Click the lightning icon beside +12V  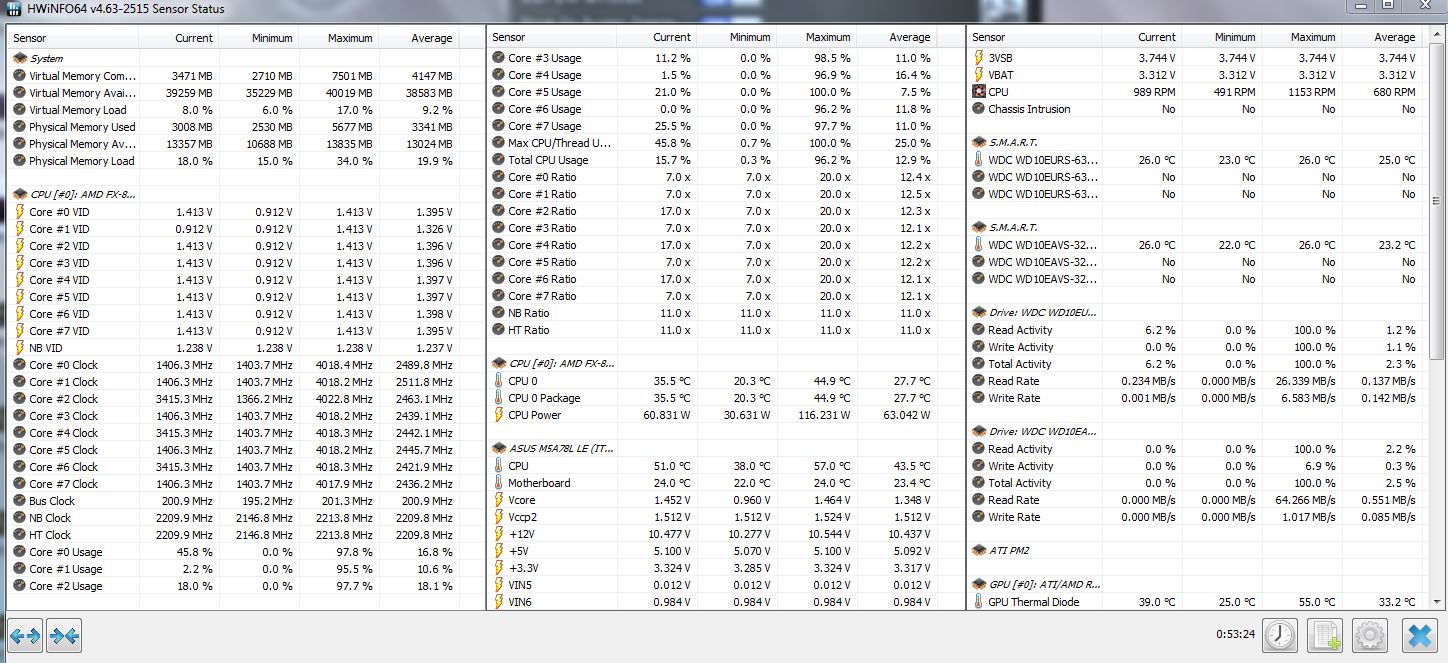tap(499, 534)
